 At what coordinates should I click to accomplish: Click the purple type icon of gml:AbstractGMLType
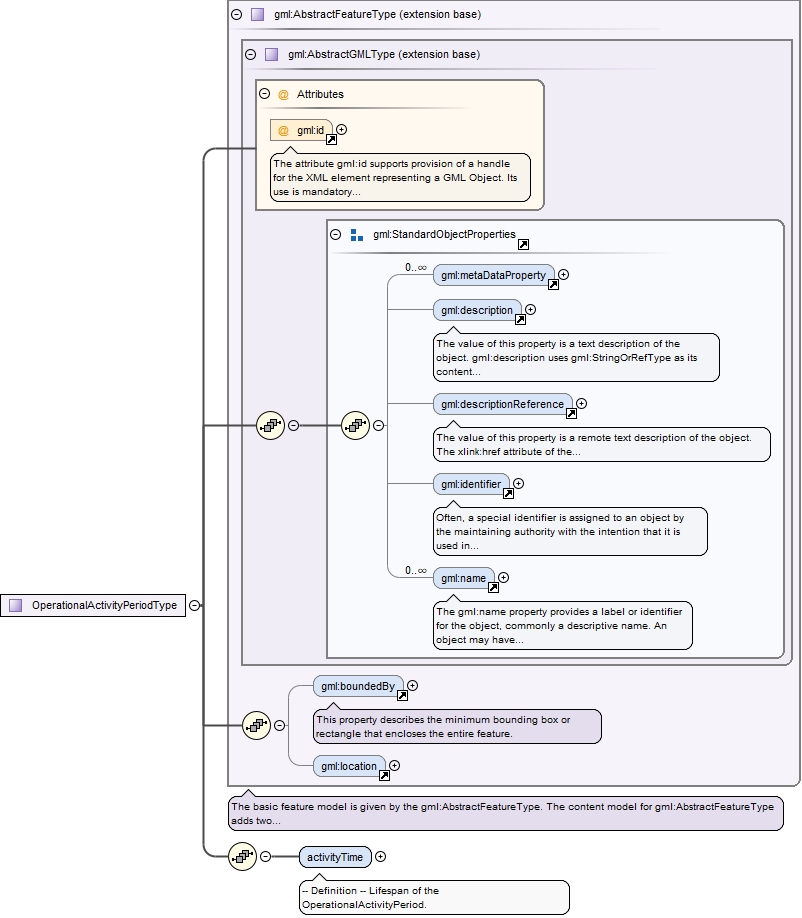(272, 54)
